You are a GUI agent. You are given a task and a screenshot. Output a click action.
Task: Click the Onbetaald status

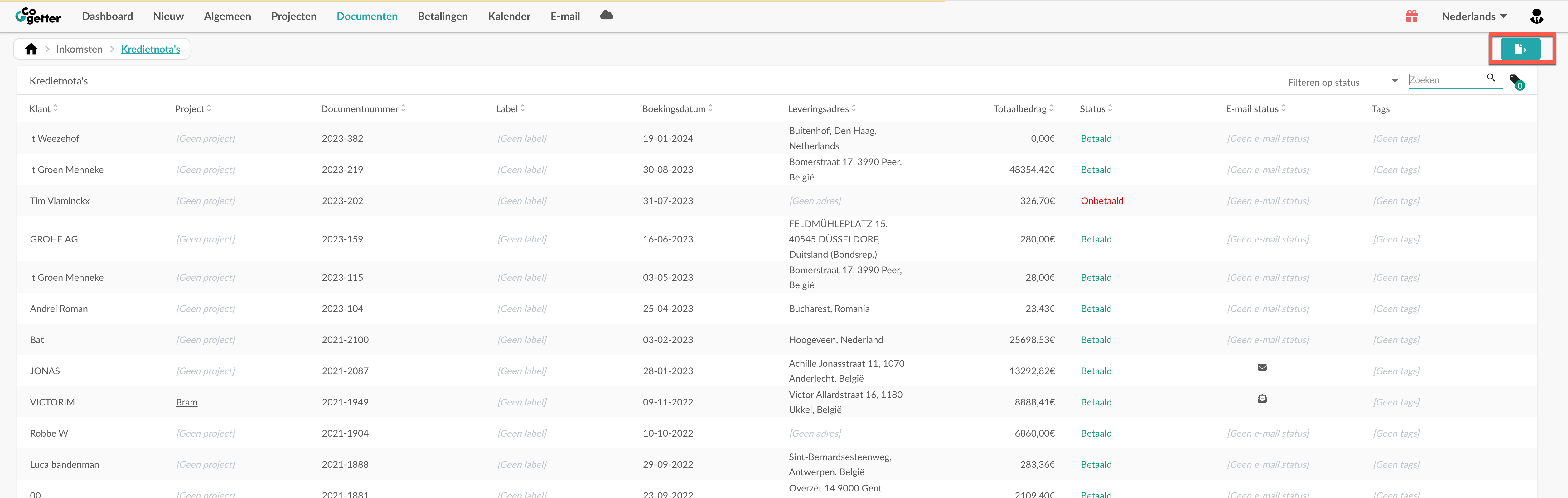tap(1102, 201)
